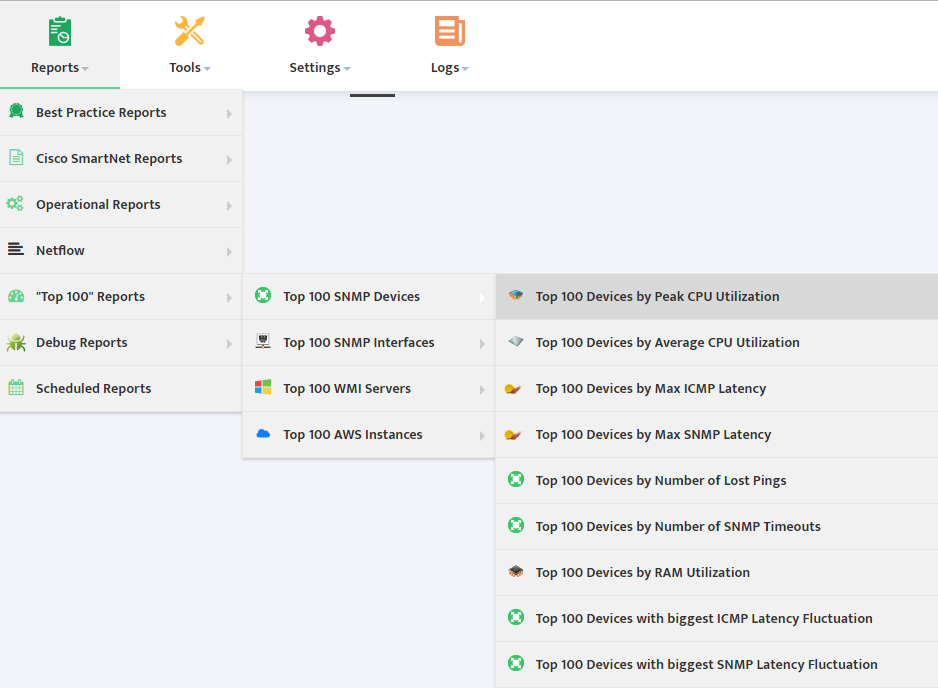Open the Logs dropdown caret

pos(465,69)
